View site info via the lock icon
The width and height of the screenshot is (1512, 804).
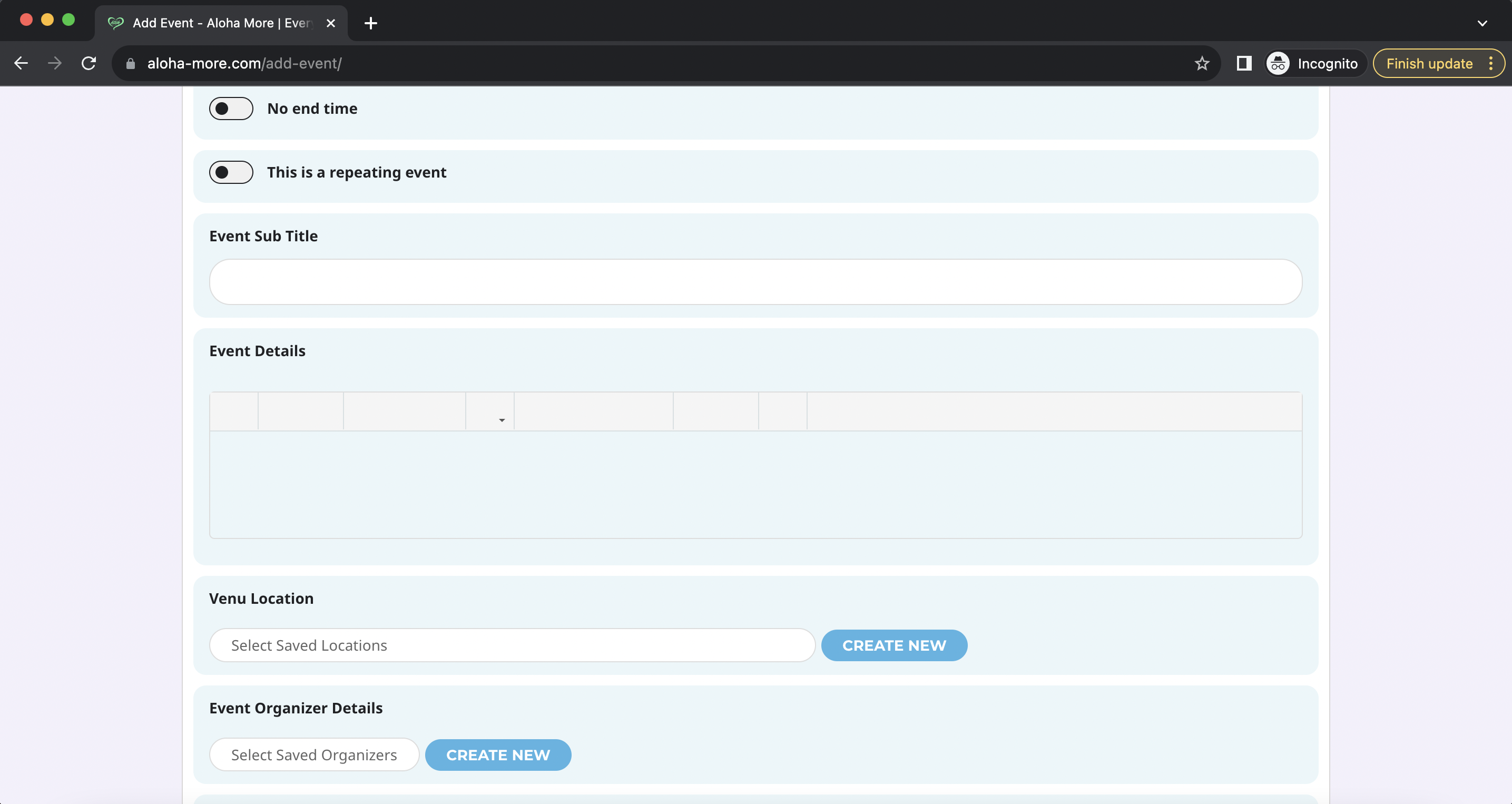pos(130,63)
